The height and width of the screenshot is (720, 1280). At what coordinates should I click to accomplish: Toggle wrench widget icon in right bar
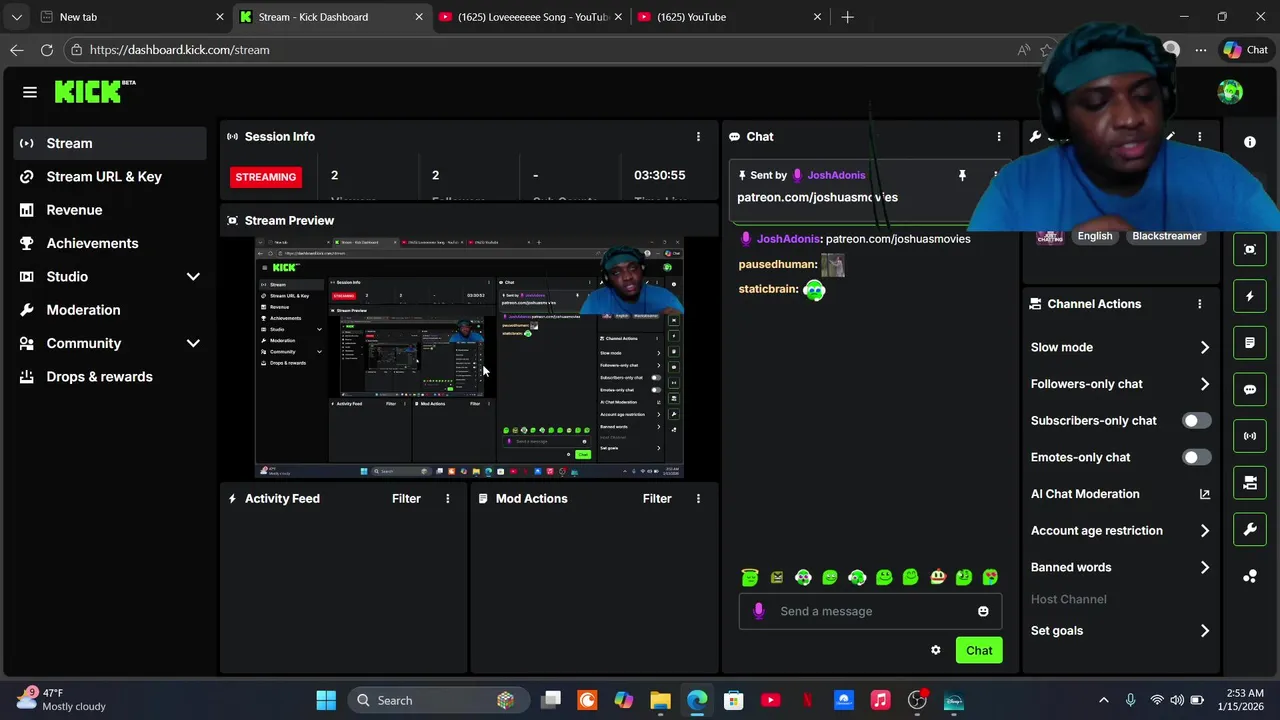(1250, 530)
